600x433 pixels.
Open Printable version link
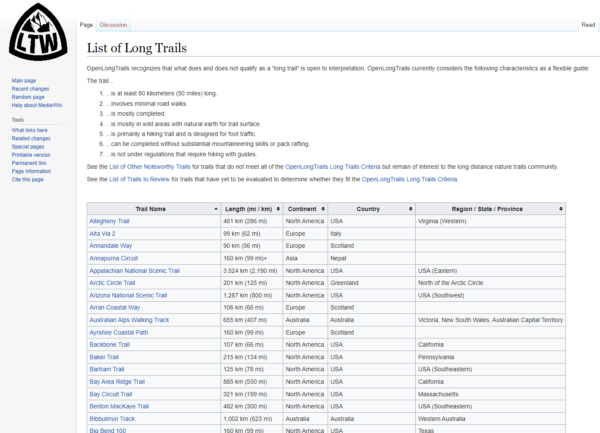point(31,155)
